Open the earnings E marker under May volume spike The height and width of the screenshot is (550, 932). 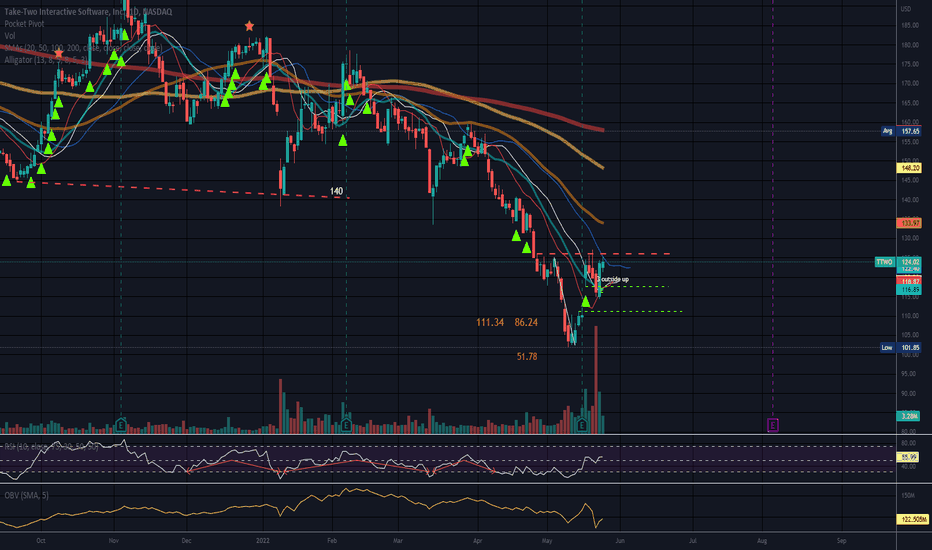tap(582, 425)
